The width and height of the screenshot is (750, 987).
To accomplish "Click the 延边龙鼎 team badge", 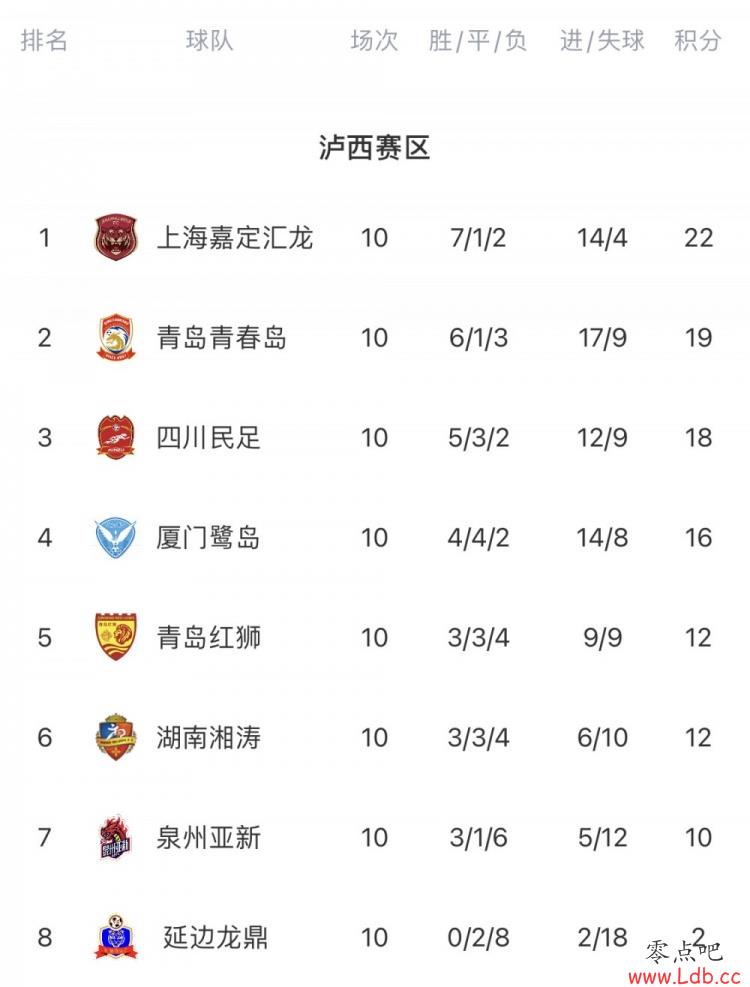I will coord(116,937).
